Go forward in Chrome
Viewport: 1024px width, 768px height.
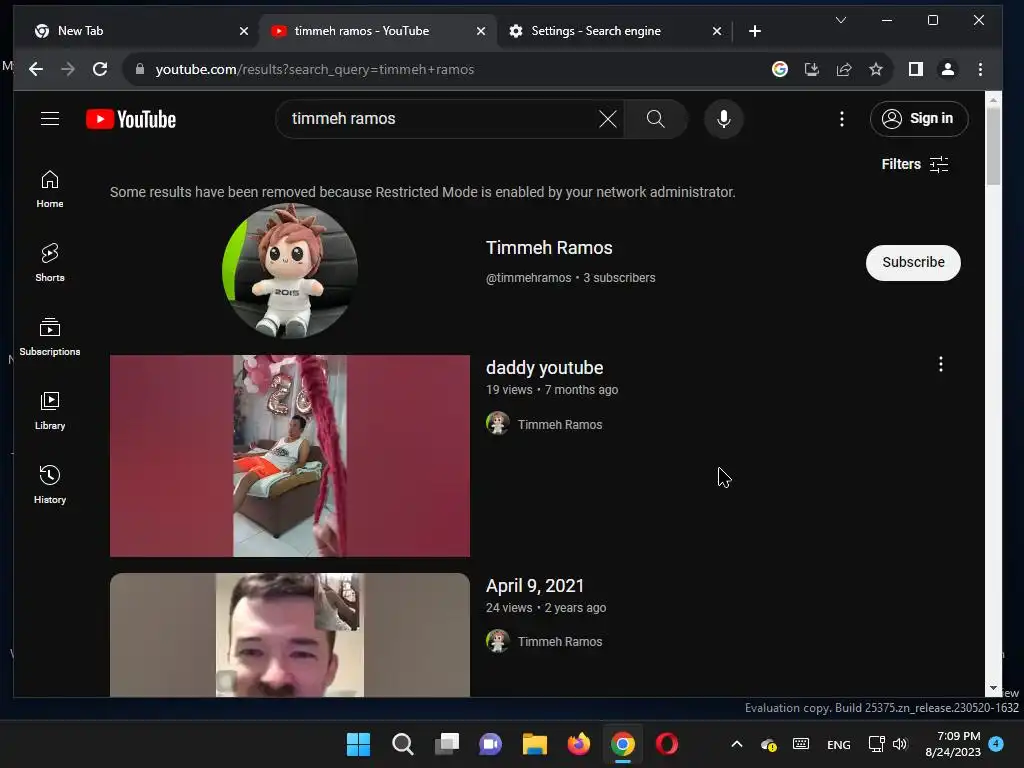pos(68,69)
